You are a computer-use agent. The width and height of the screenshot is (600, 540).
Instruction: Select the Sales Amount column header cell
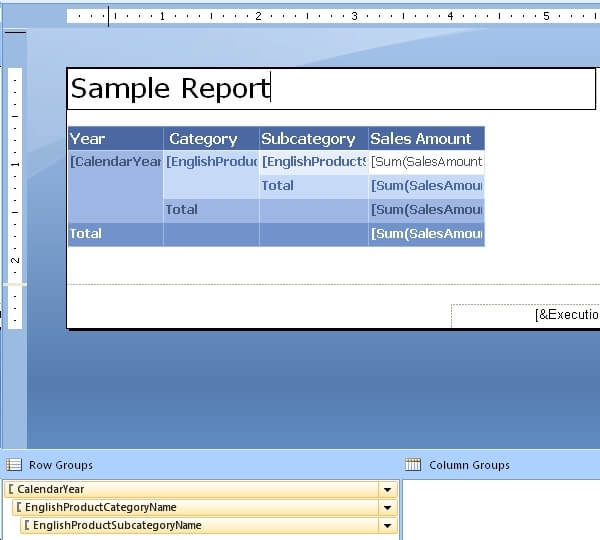[427, 139]
